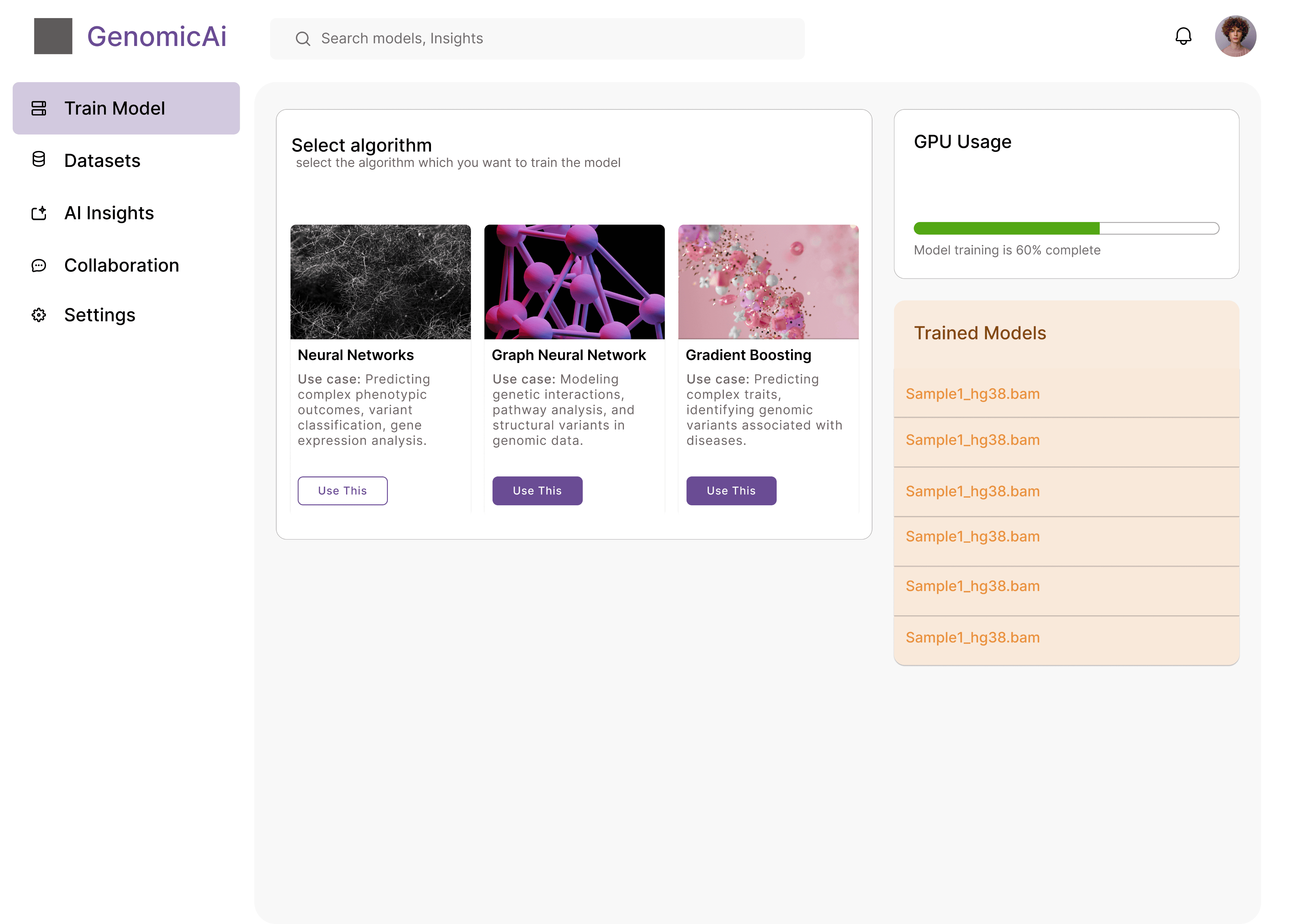Open the first Sample1_hg38.bam trained model
This screenshot has height=924, width=1299.
(x=972, y=394)
